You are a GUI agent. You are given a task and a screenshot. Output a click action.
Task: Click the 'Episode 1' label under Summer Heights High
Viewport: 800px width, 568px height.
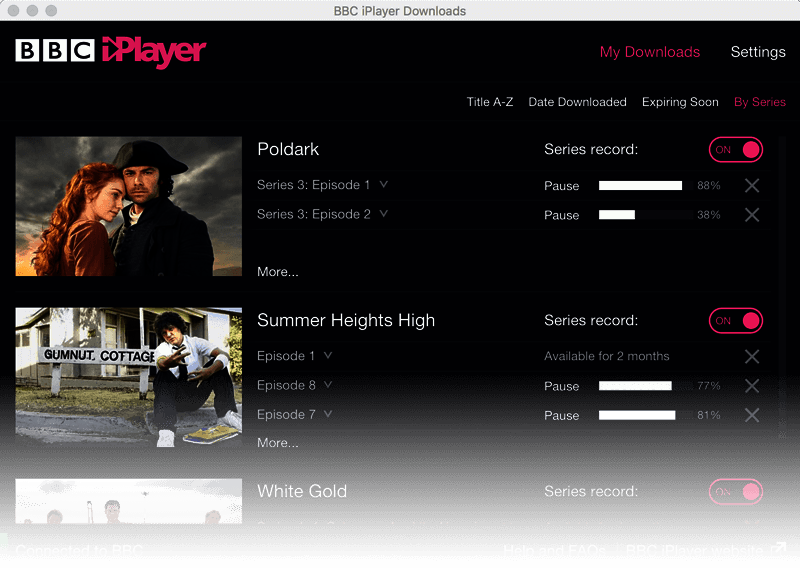click(x=286, y=356)
